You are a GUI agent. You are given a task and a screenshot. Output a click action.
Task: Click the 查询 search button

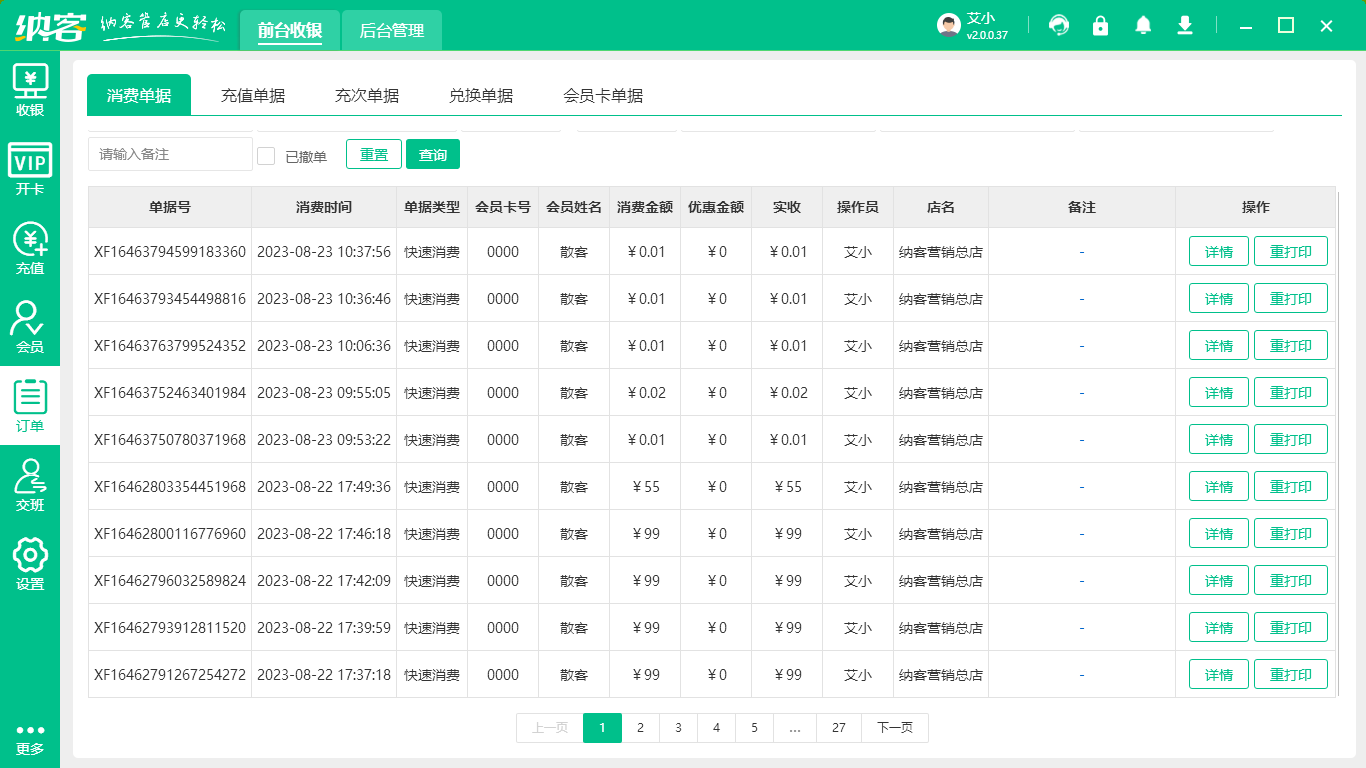432,154
